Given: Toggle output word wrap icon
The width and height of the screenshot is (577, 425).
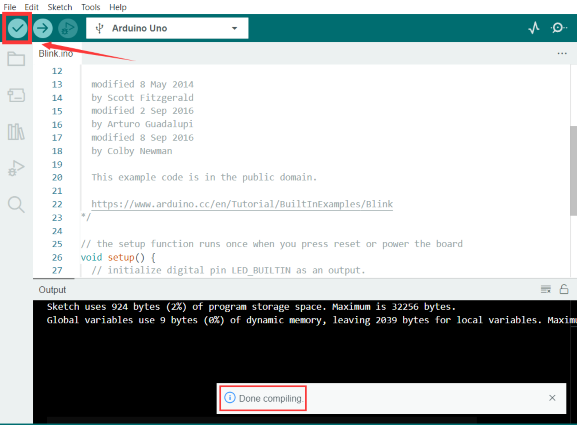Looking at the screenshot, I should tap(546, 289).
